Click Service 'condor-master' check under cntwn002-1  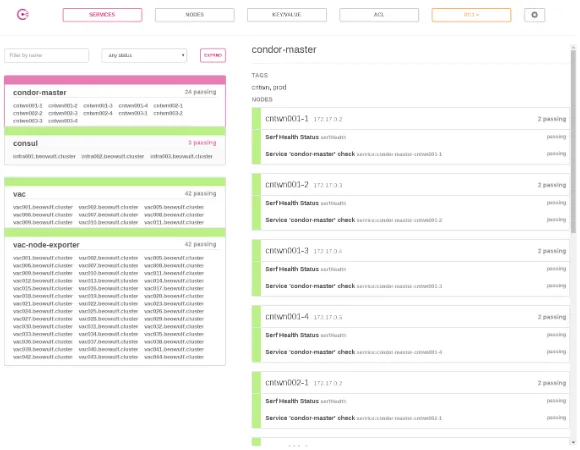(x=310, y=418)
